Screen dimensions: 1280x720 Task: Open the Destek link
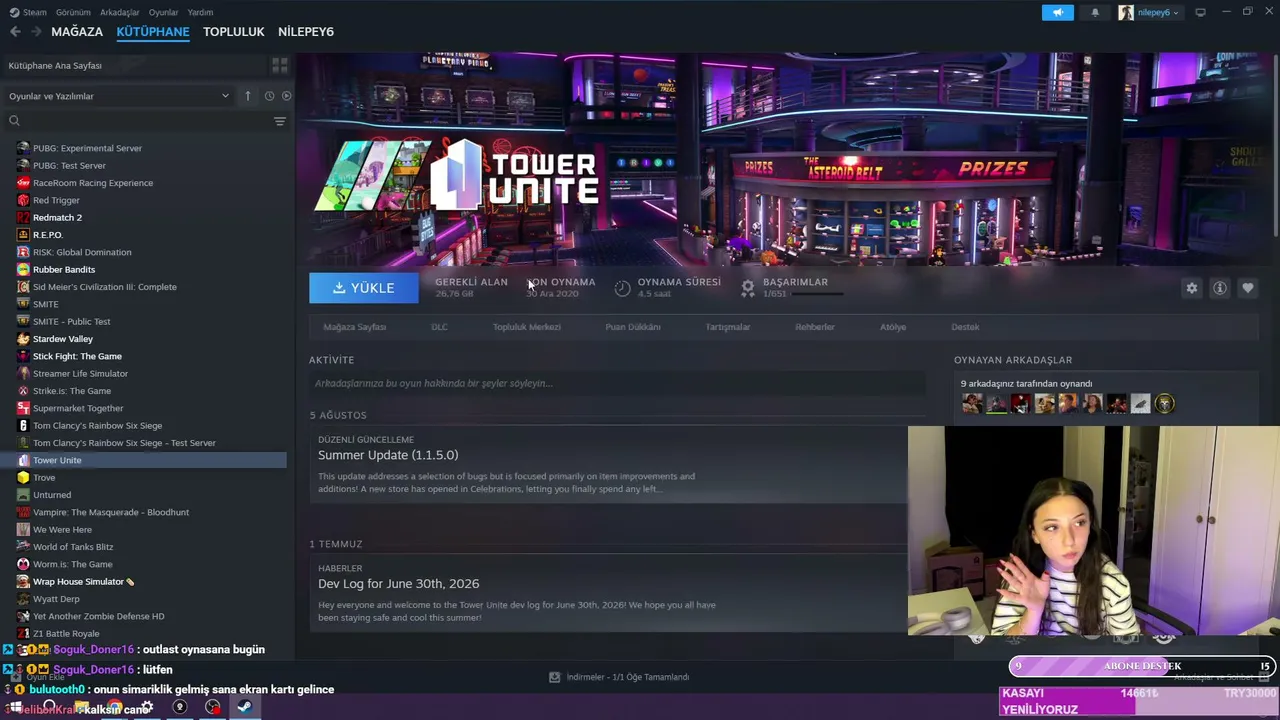tap(965, 327)
